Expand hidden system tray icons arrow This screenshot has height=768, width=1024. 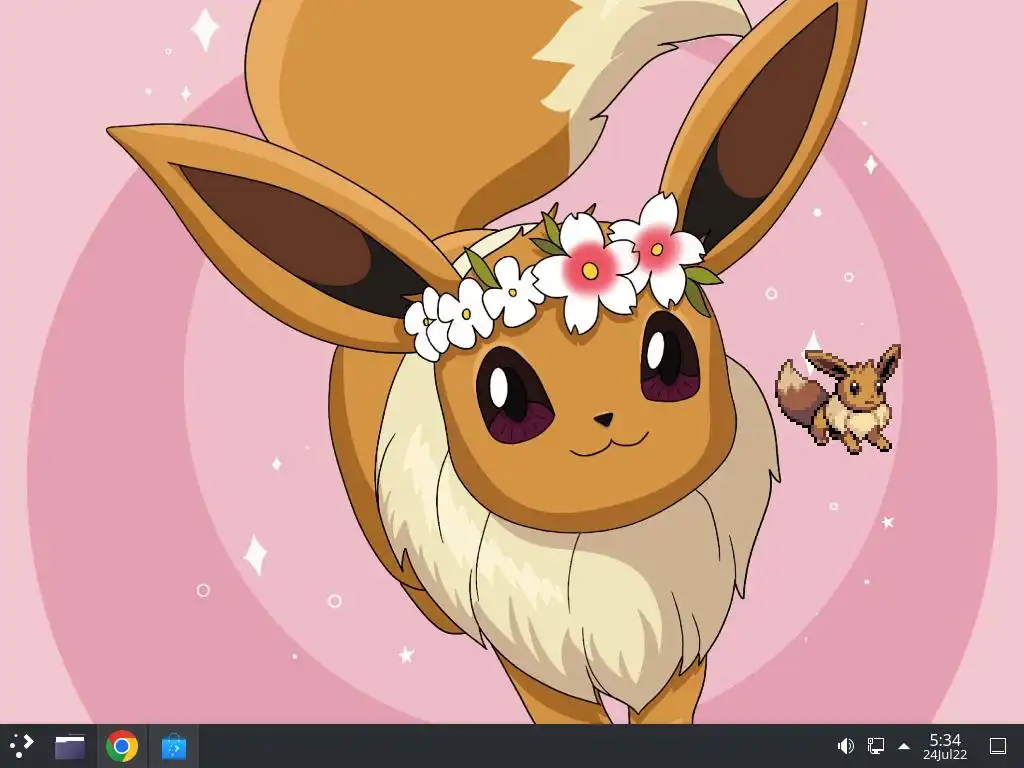904,746
